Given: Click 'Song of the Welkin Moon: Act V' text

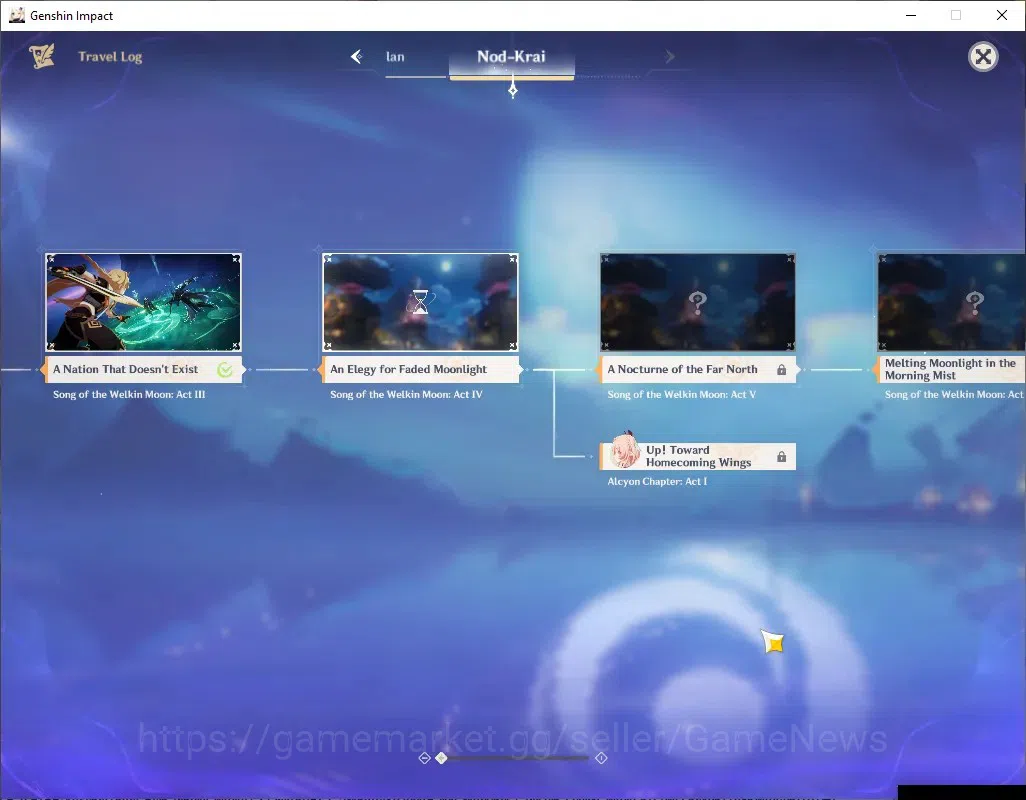Looking at the screenshot, I should point(681,394).
